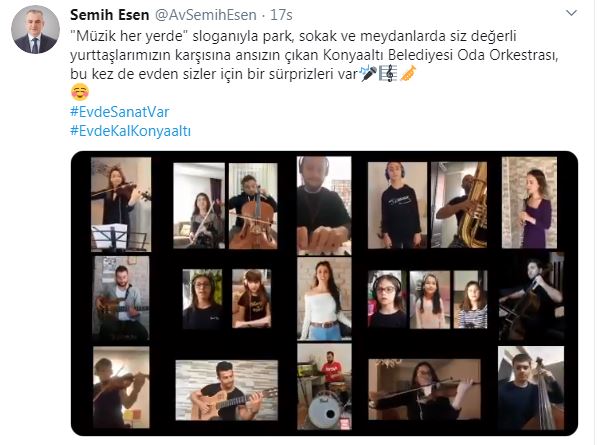Select the double bass player tile
614x445 pixels.
(531, 388)
